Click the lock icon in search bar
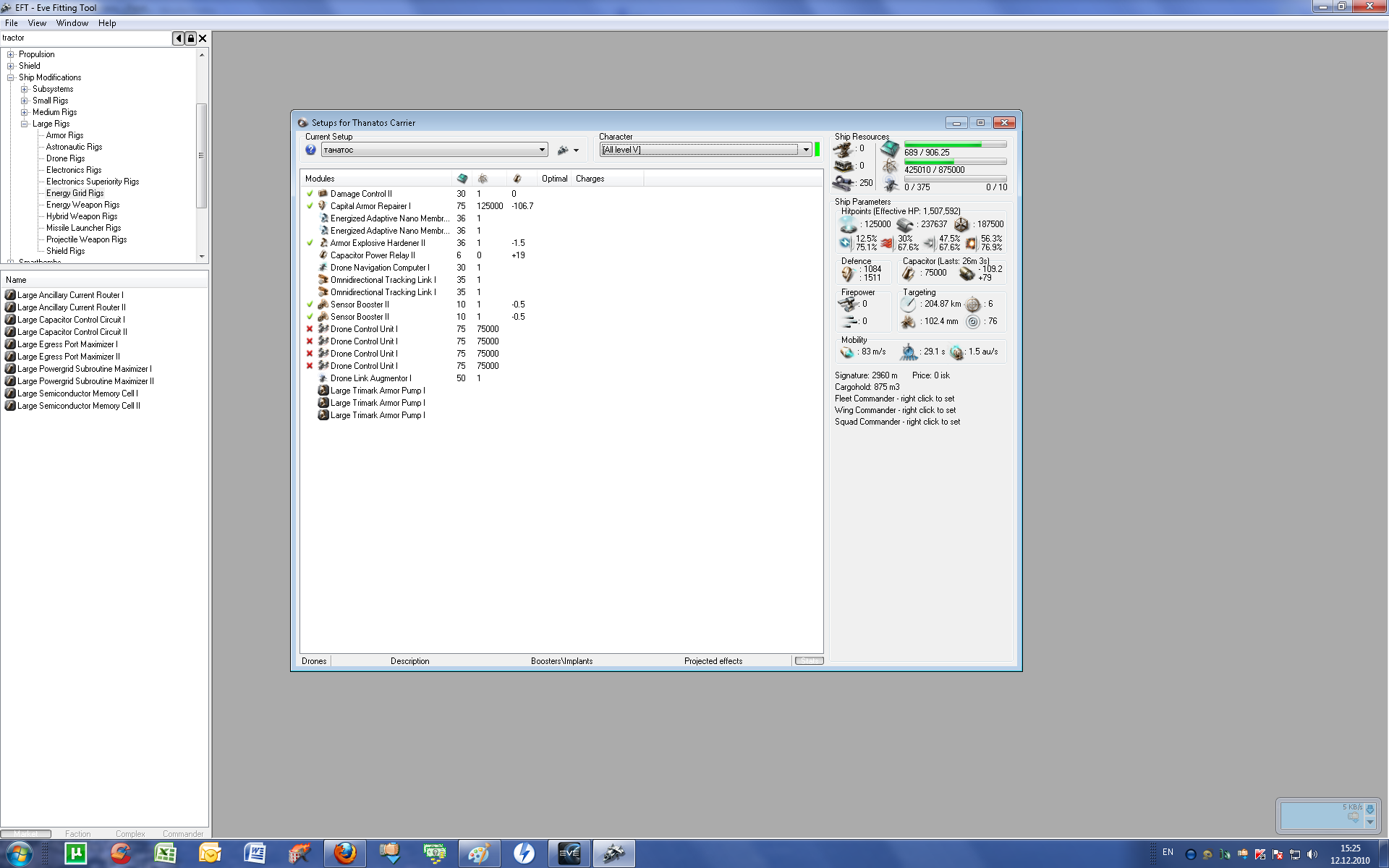 click(190, 38)
